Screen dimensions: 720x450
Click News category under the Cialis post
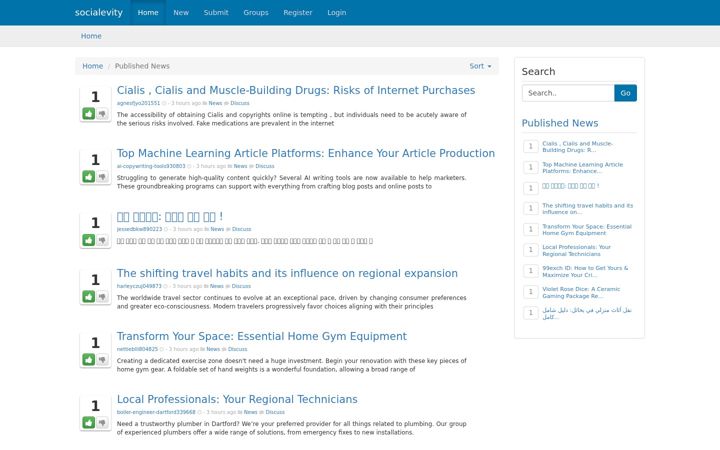[x=215, y=103]
